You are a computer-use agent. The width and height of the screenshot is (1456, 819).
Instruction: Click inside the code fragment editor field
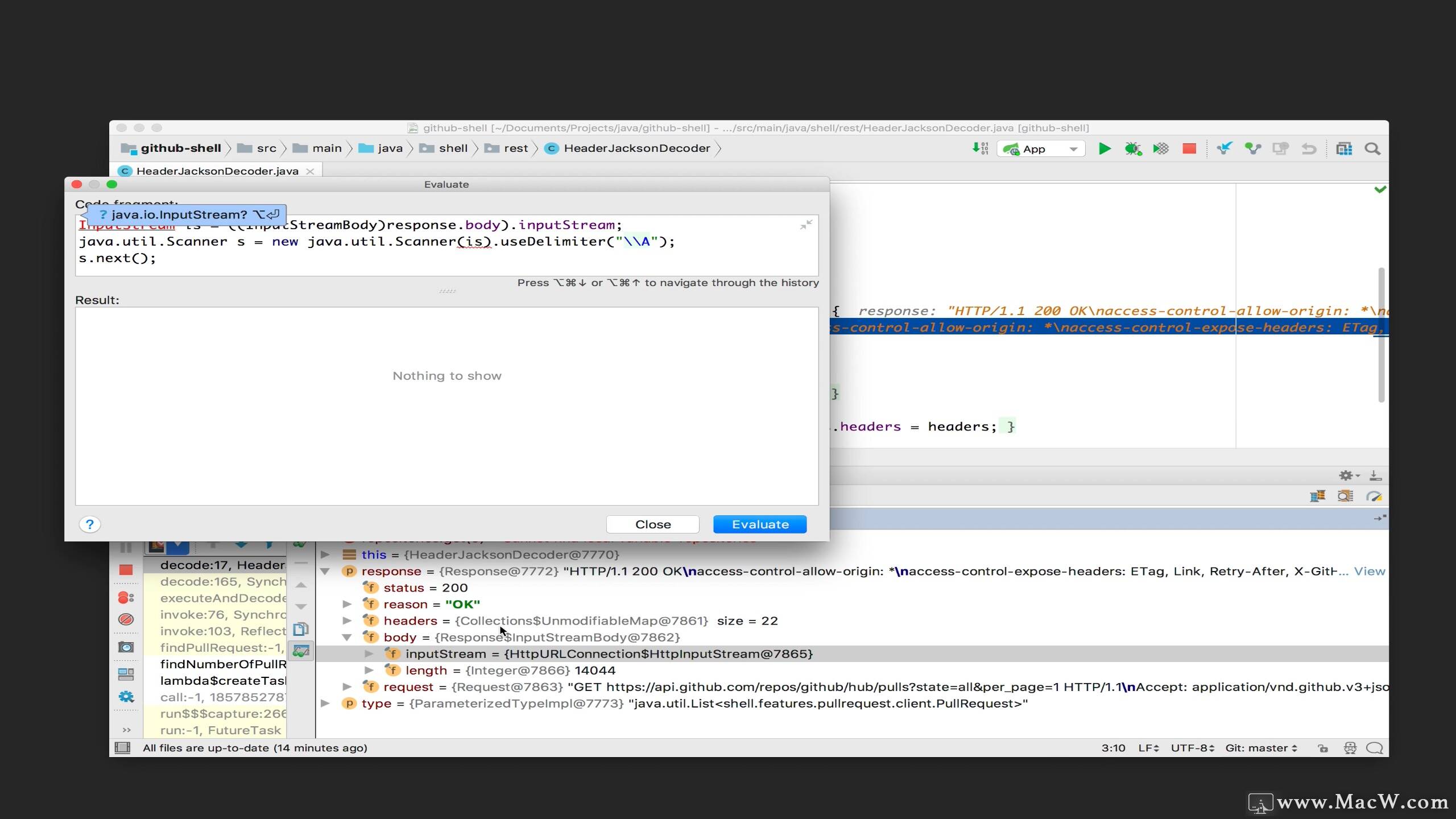446,246
